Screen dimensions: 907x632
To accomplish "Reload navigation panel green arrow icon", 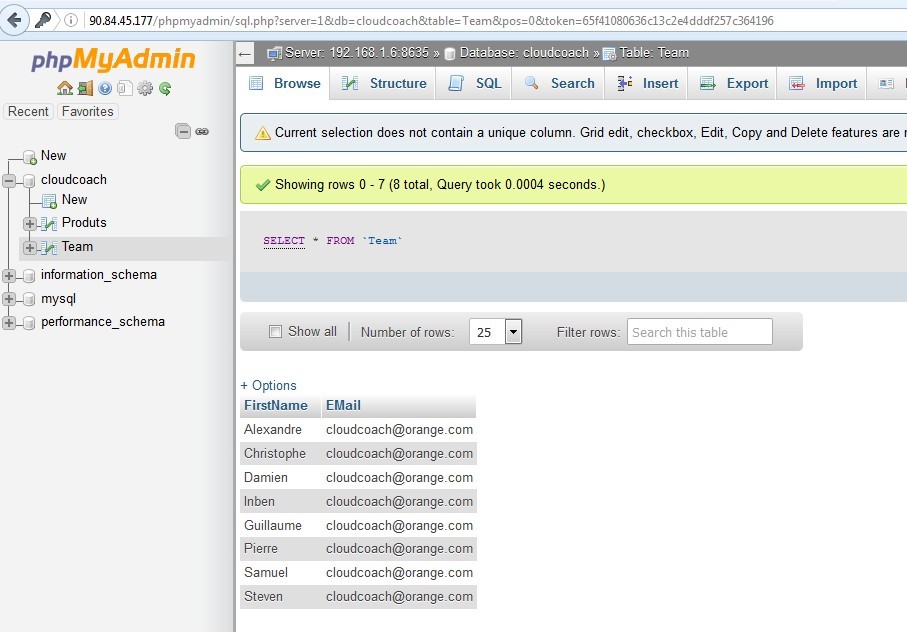I will [x=165, y=88].
